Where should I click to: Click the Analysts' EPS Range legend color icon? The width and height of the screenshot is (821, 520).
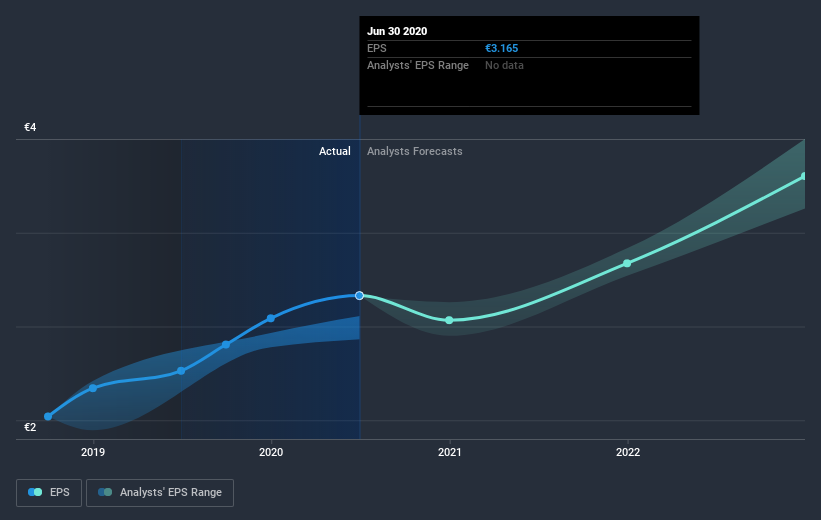(x=105, y=492)
